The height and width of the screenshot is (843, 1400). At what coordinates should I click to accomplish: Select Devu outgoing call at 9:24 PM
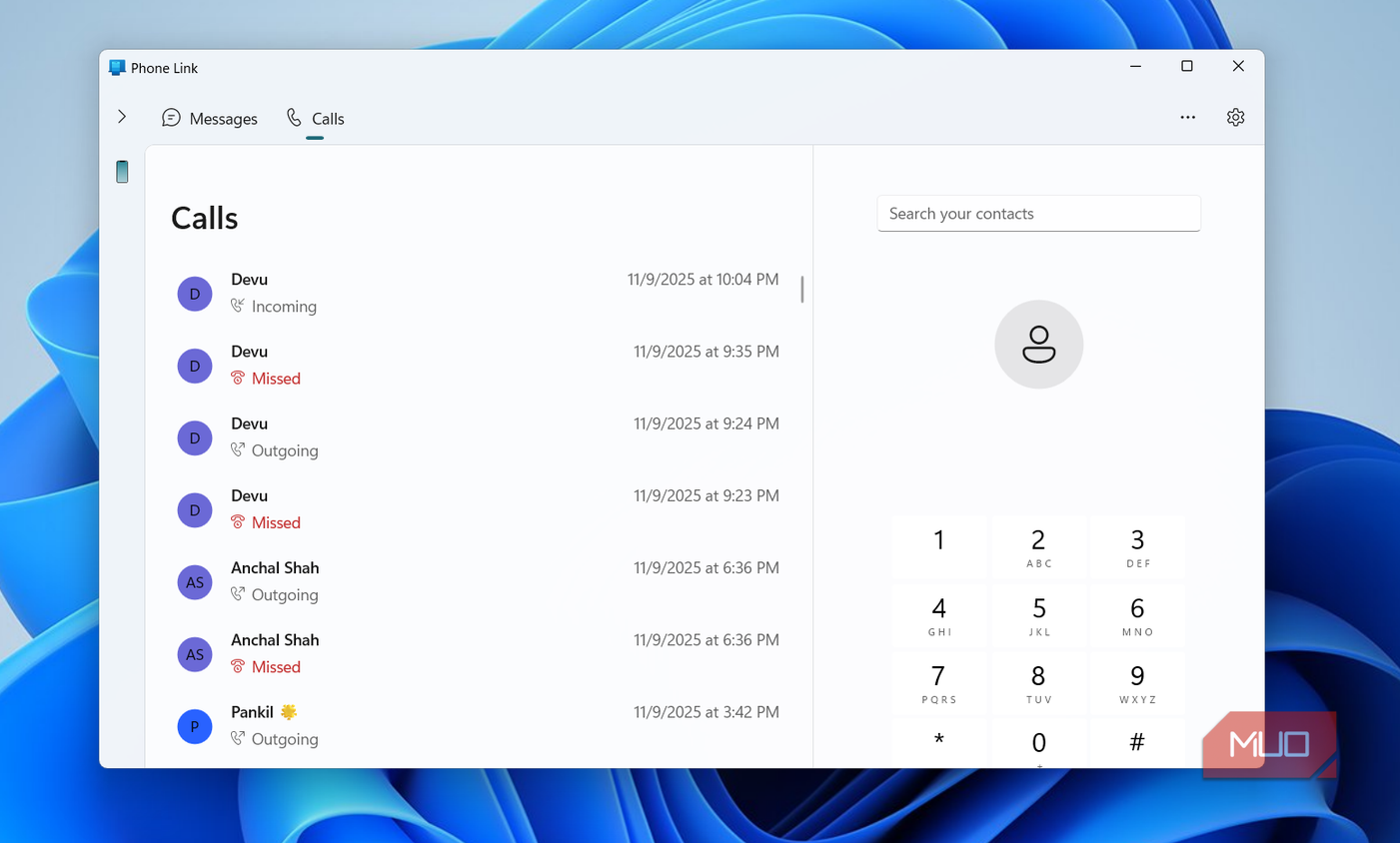pos(478,436)
